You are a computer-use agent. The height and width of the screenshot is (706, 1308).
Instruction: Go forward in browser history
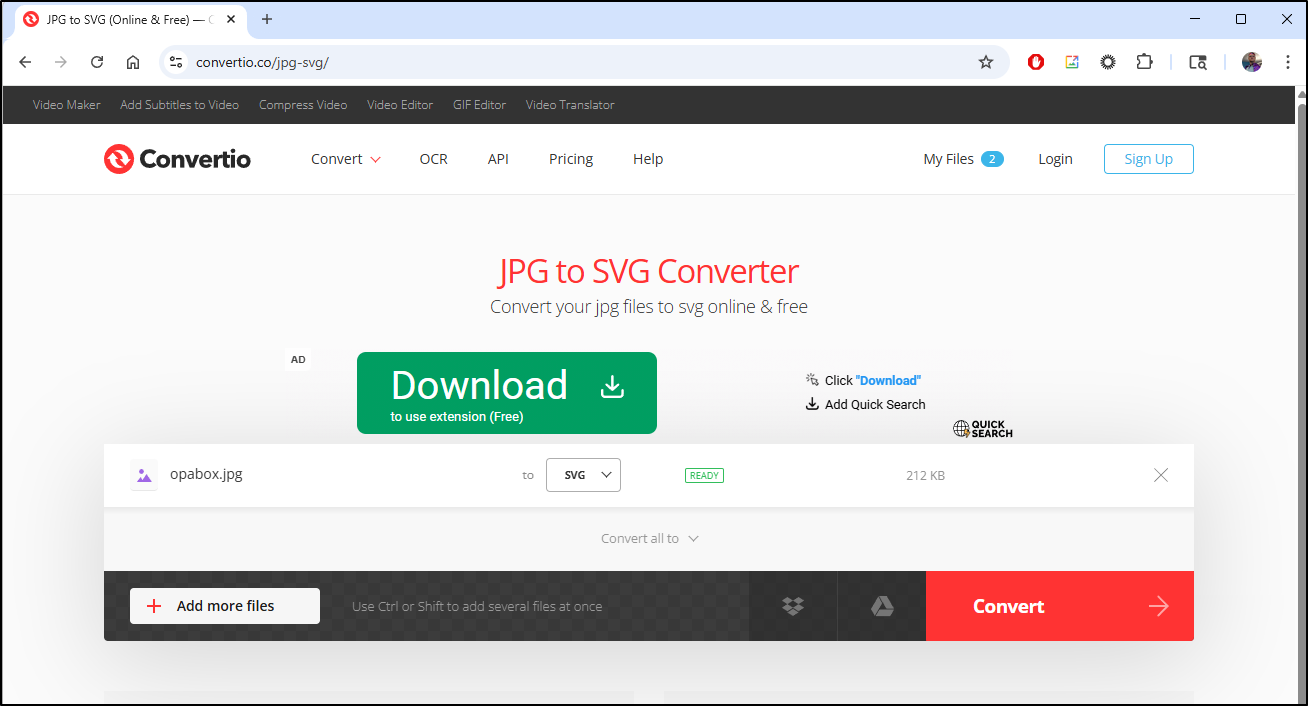coord(61,62)
